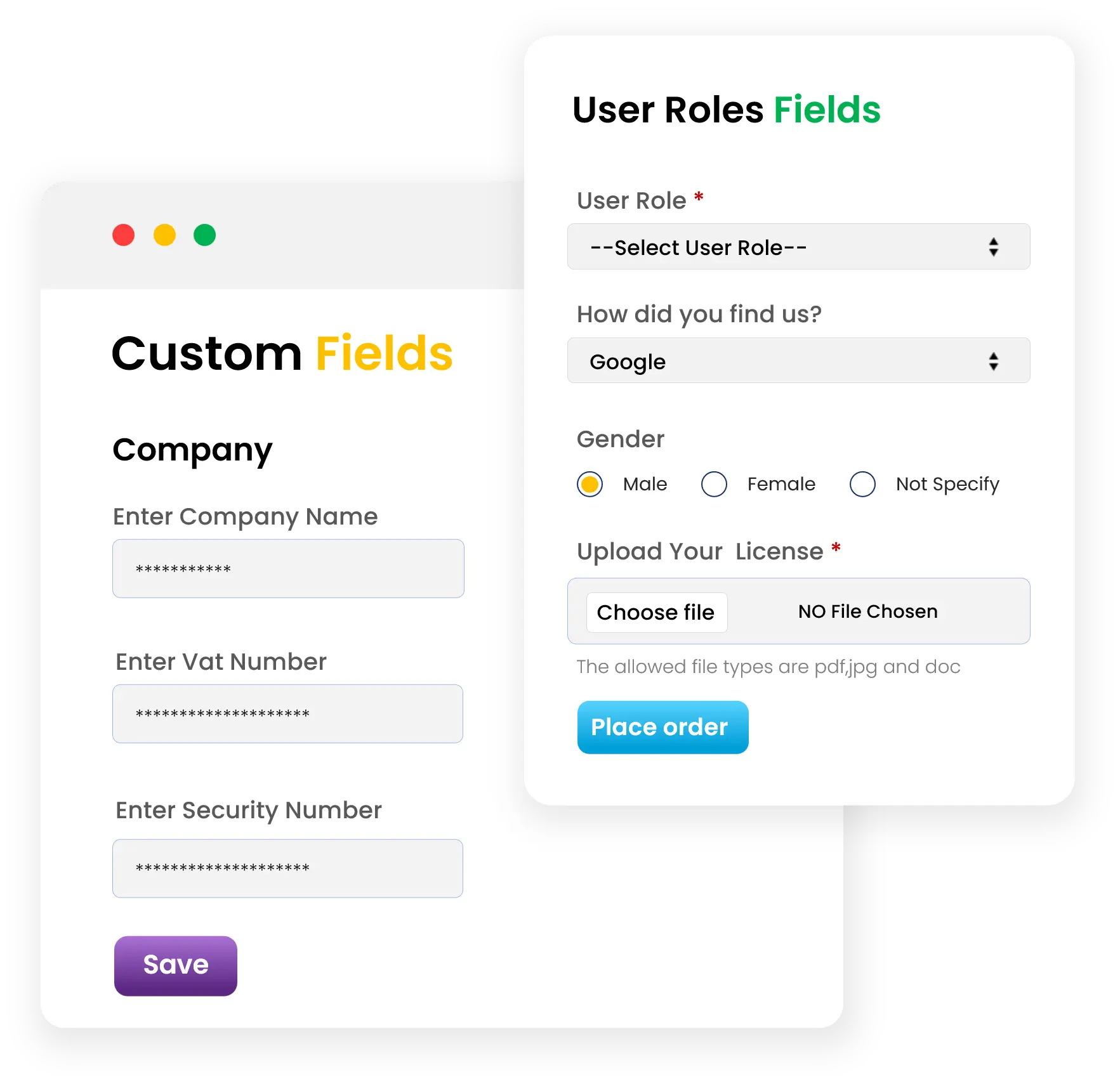Screen dimensions: 1120x1084
Task: Select the Male gender option
Action: point(590,485)
